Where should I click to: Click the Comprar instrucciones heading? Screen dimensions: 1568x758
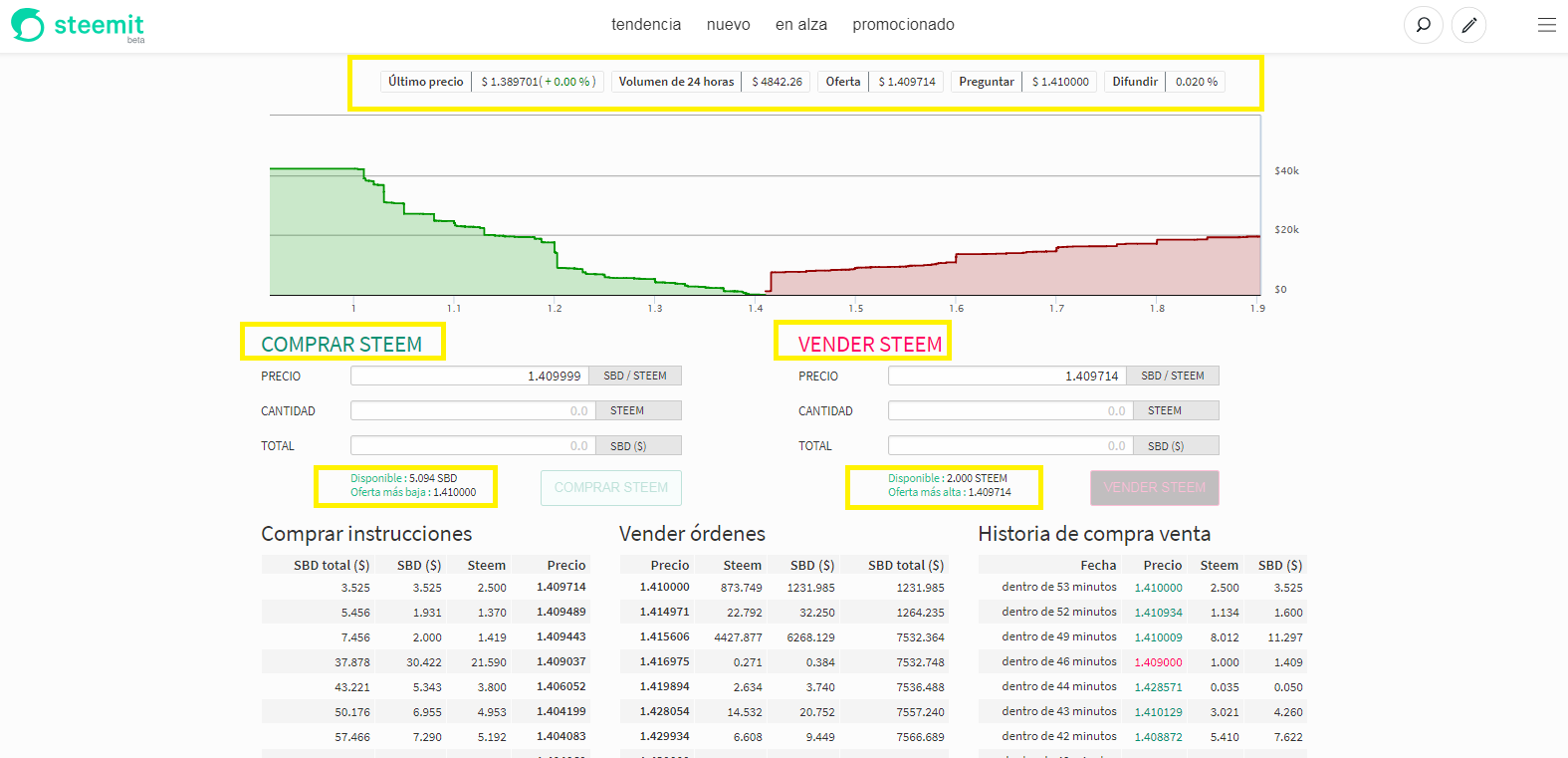coord(366,534)
